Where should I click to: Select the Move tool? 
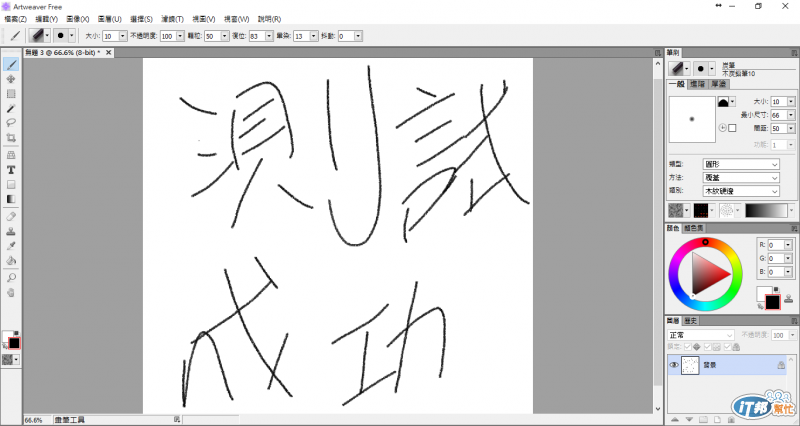coord(11,79)
